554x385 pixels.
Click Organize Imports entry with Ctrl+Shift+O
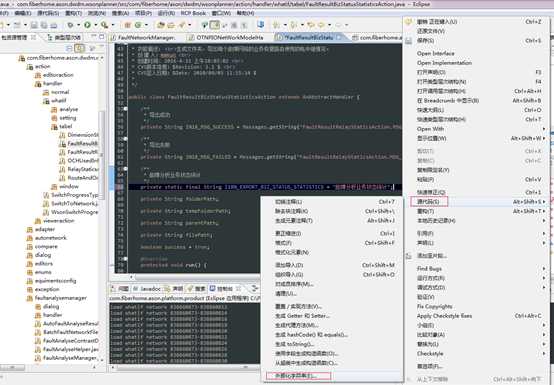pyautogui.click(x=335, y=274)
